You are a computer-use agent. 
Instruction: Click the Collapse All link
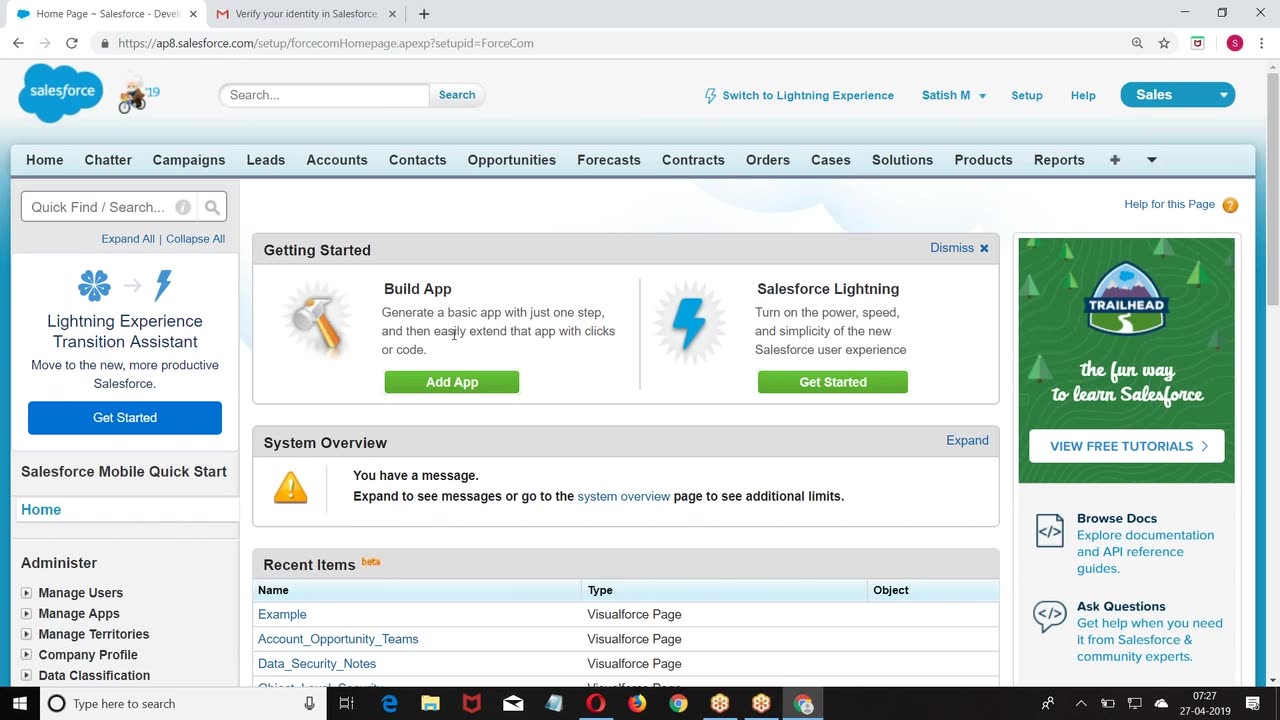pos(195,239)
